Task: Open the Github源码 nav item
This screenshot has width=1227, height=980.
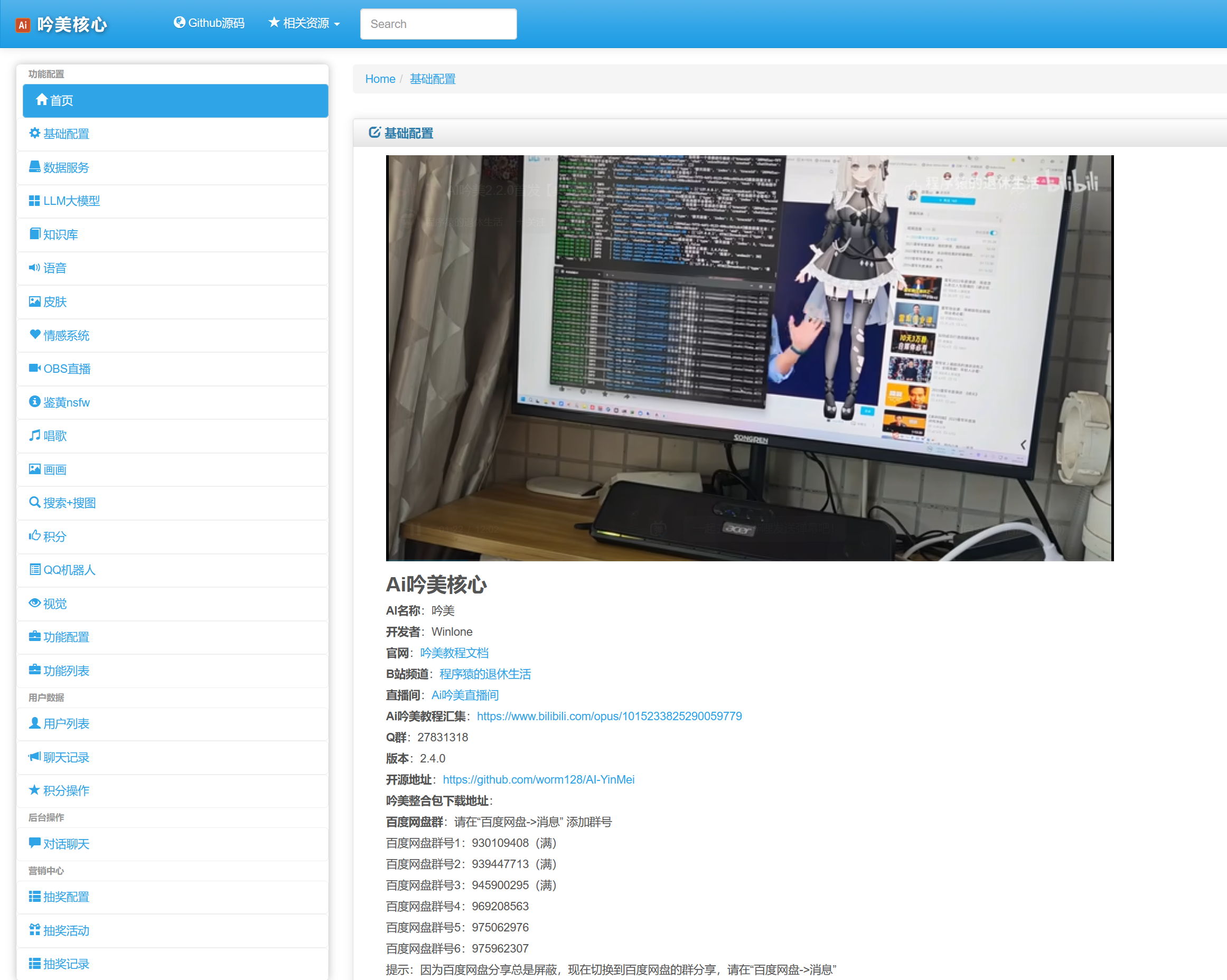Action: [210, 23]
